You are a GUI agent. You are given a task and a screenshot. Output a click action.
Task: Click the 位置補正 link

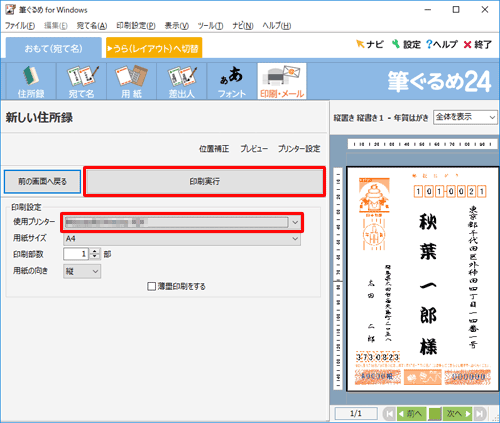point(214,149)
